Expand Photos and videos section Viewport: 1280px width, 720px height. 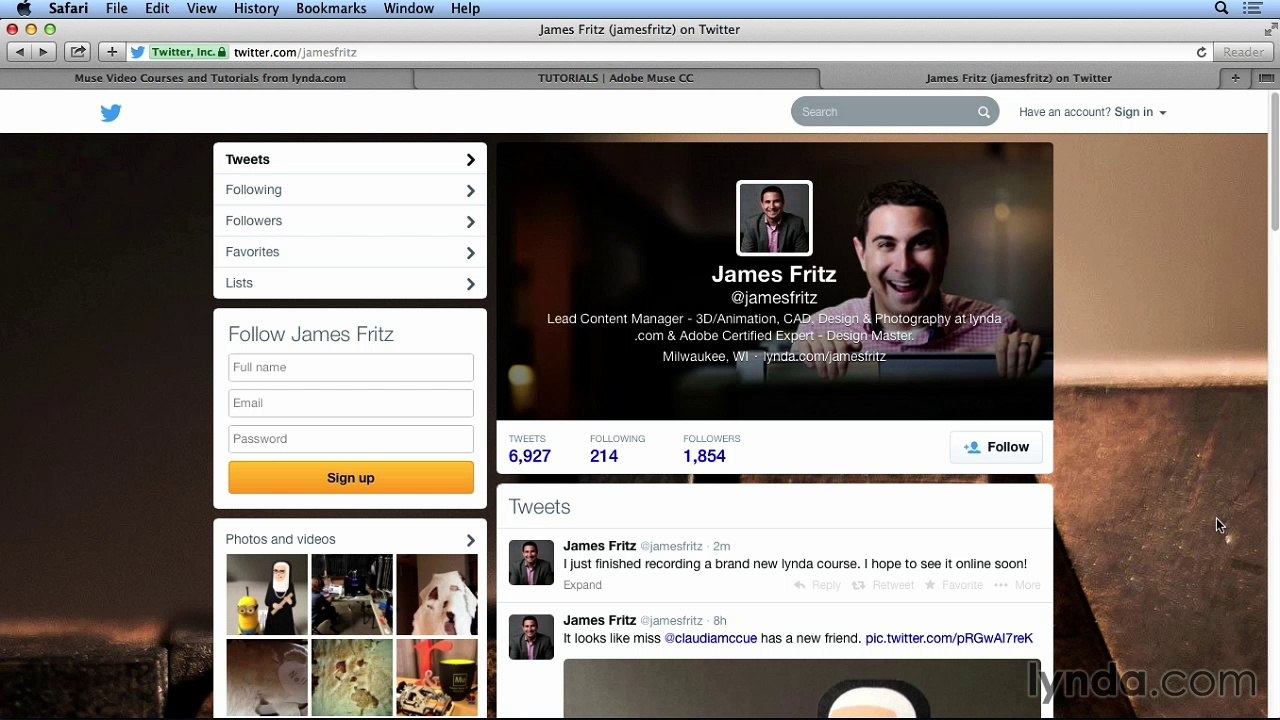click(470, 540)
